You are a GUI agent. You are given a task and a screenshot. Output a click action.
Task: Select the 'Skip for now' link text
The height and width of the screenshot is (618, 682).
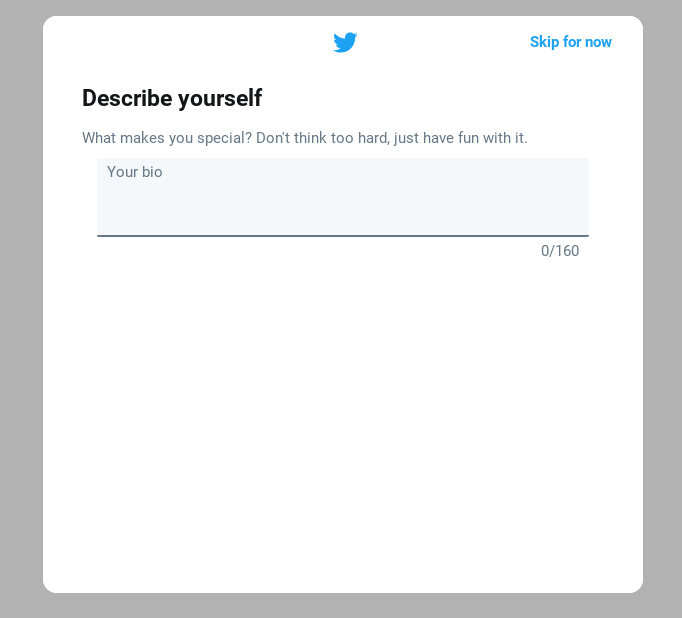pyautogui.click(x=571, y=42)
